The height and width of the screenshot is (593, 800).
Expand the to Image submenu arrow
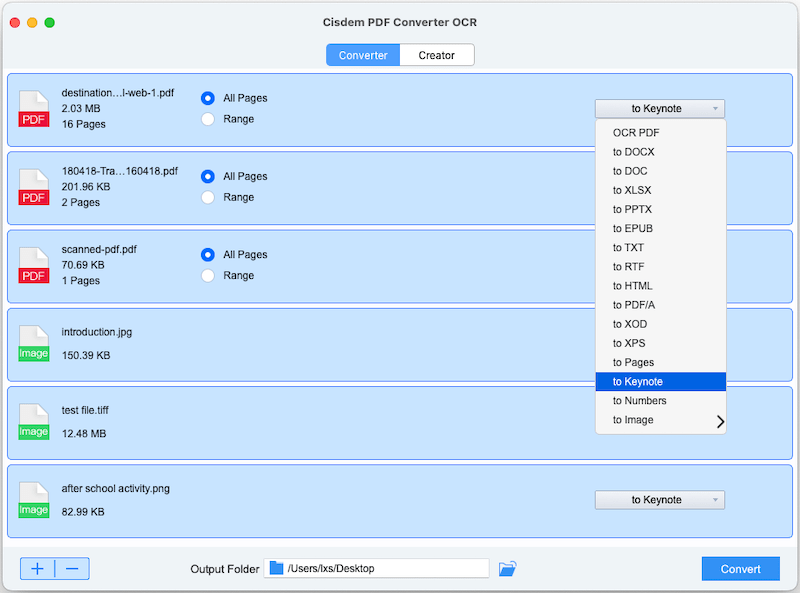click(x=719, y=420)
